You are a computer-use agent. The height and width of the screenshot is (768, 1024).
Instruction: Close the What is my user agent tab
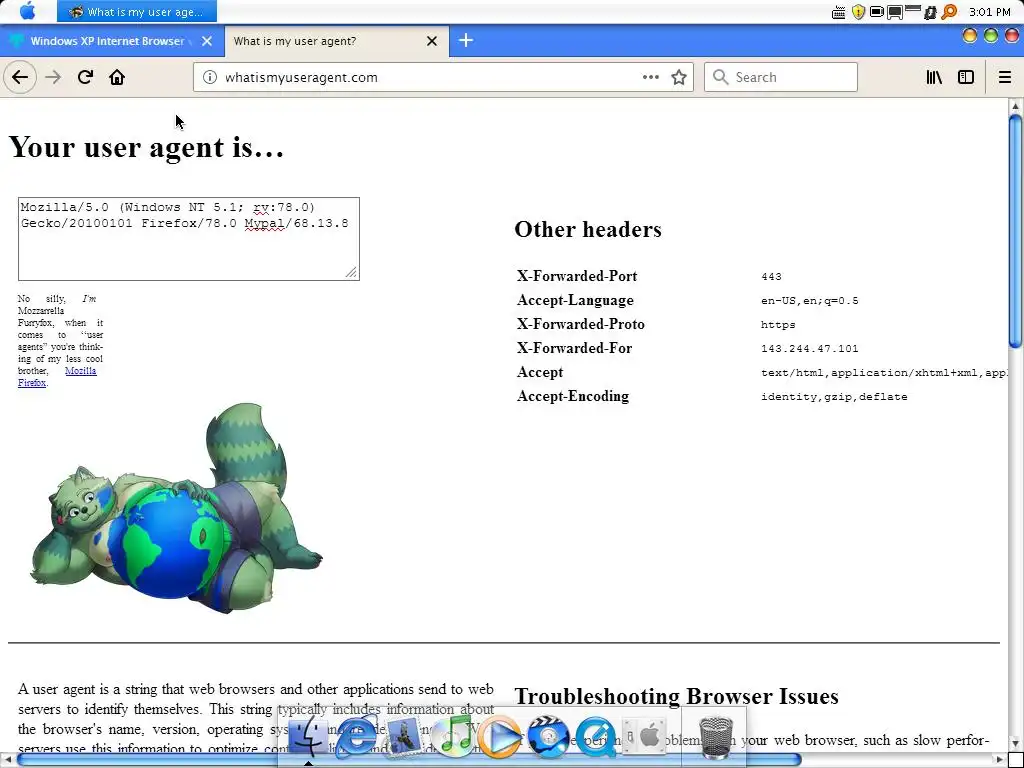click(432, 40)
